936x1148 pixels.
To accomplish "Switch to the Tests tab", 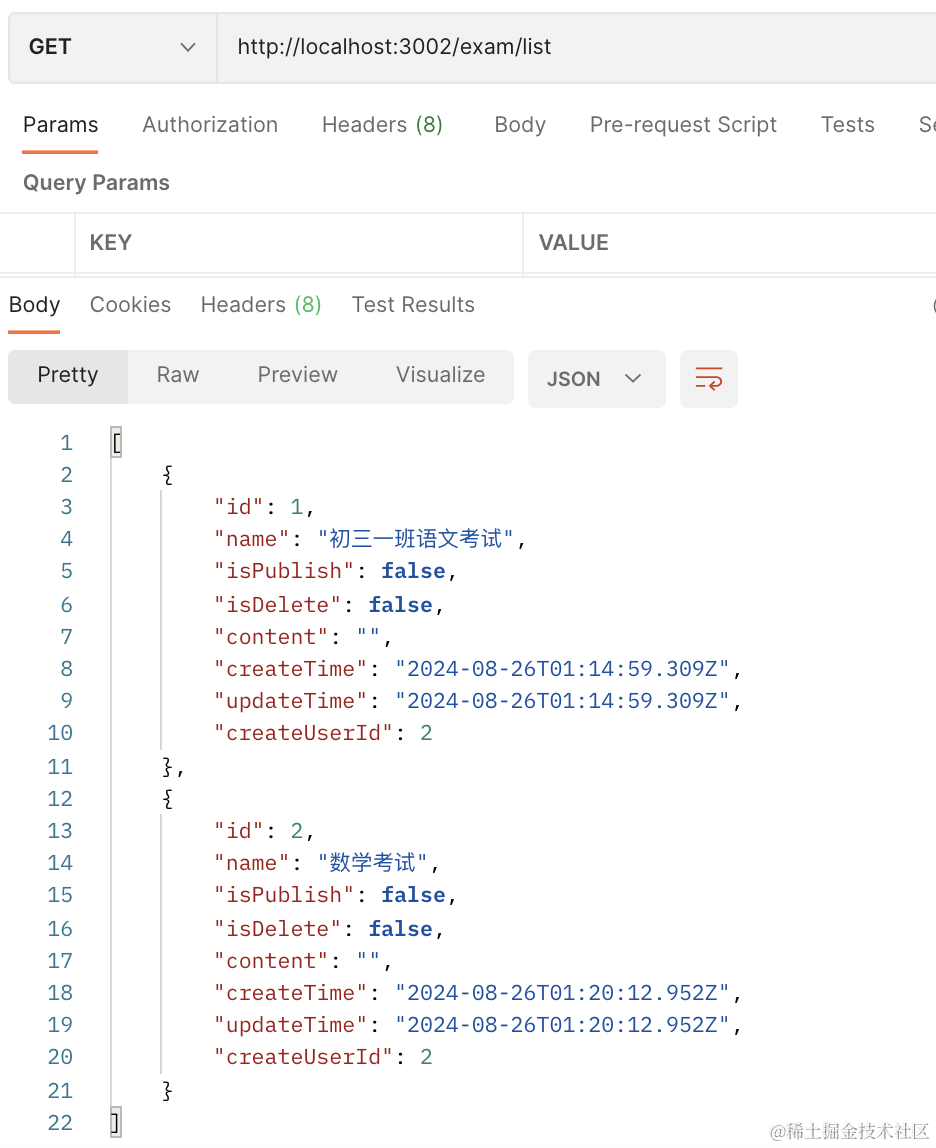I will pos(847,125).
